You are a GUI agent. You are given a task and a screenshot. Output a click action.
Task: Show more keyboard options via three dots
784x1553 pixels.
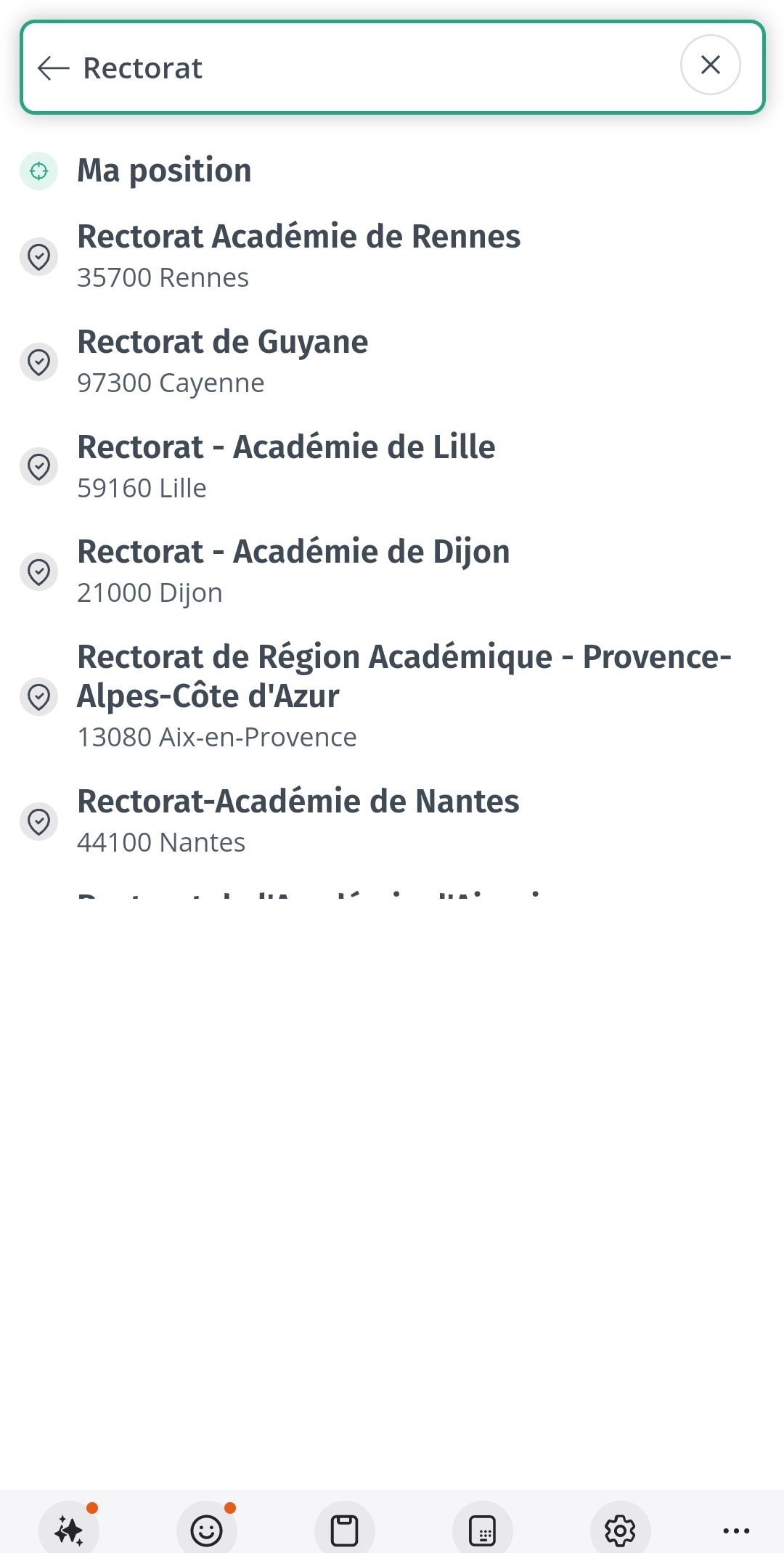tap(736, 1530)
